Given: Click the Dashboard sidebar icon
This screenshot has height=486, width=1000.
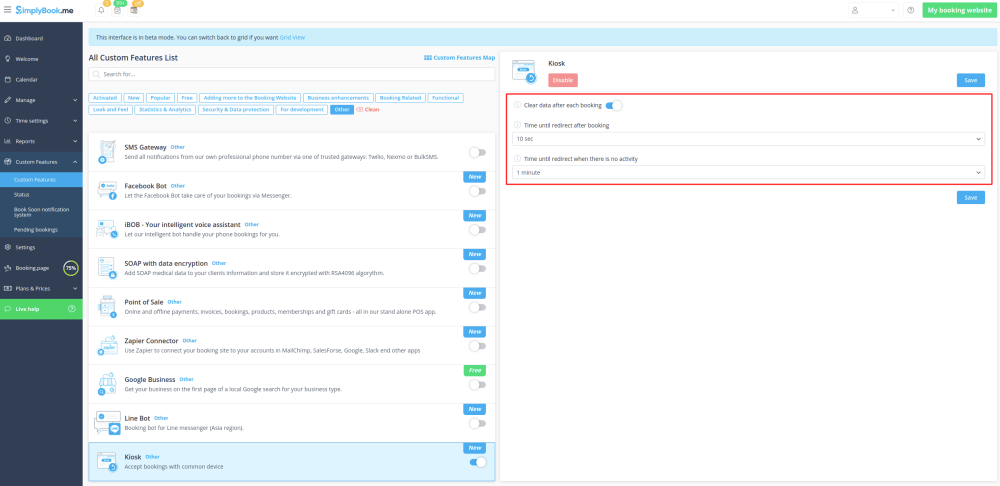Looking at the screenshot, I should (x=8, y=38).
